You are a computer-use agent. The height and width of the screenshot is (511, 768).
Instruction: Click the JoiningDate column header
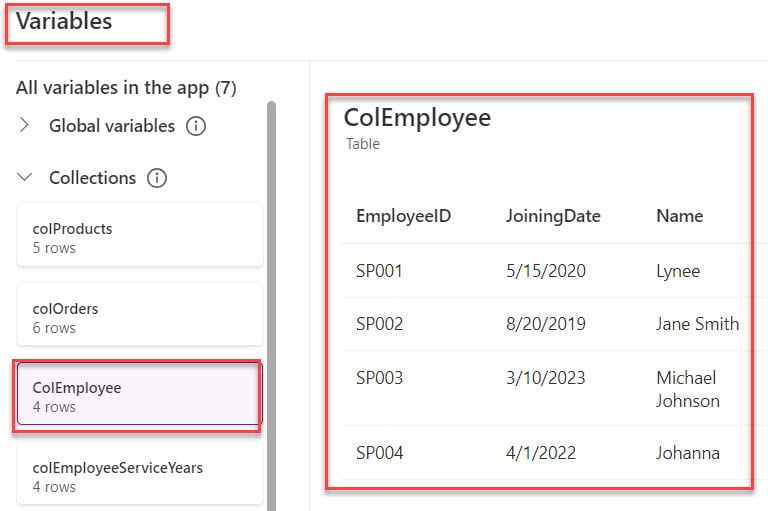553,216
